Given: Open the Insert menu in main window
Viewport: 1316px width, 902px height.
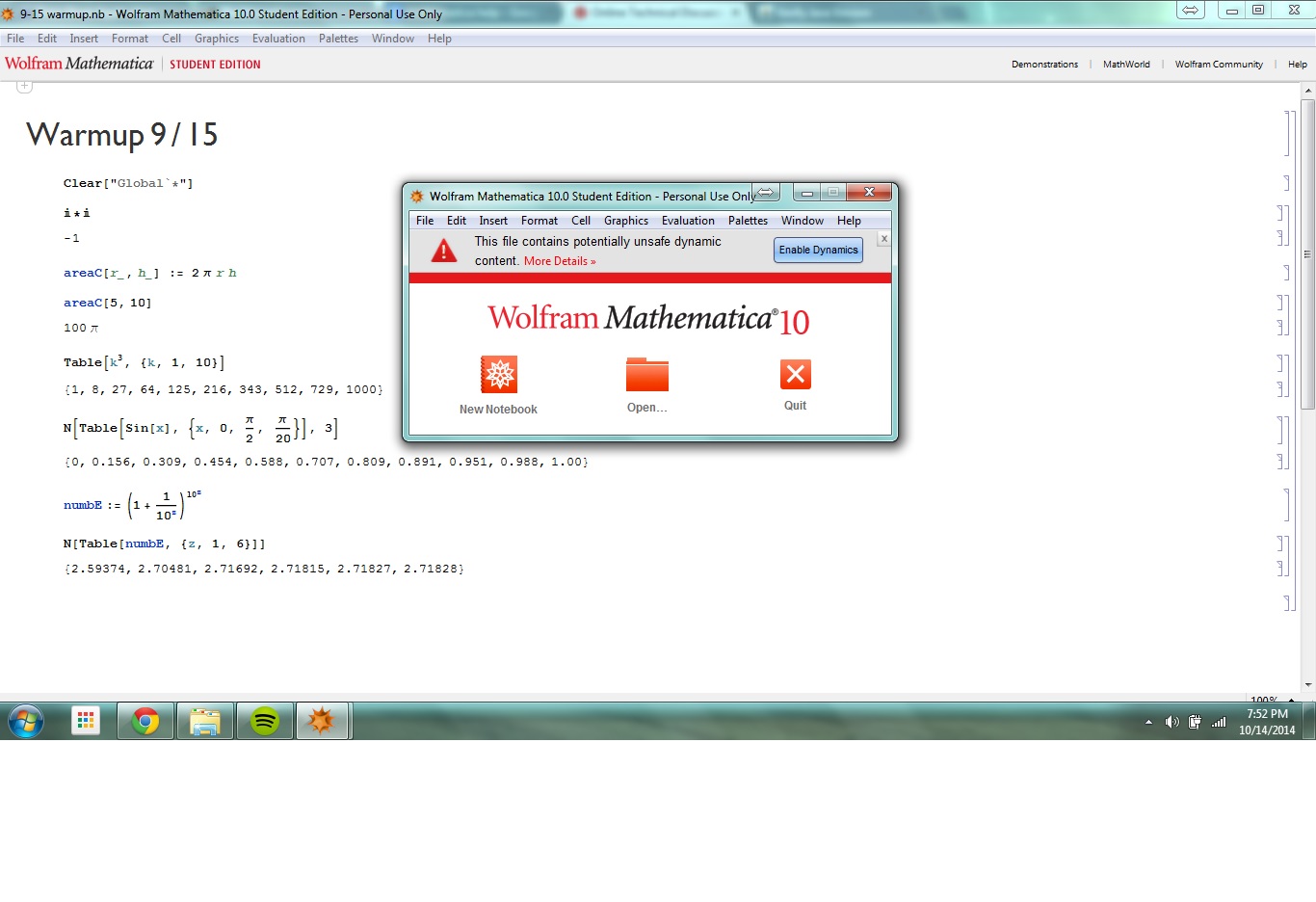Looking at the screenshot, I should 84,39.
